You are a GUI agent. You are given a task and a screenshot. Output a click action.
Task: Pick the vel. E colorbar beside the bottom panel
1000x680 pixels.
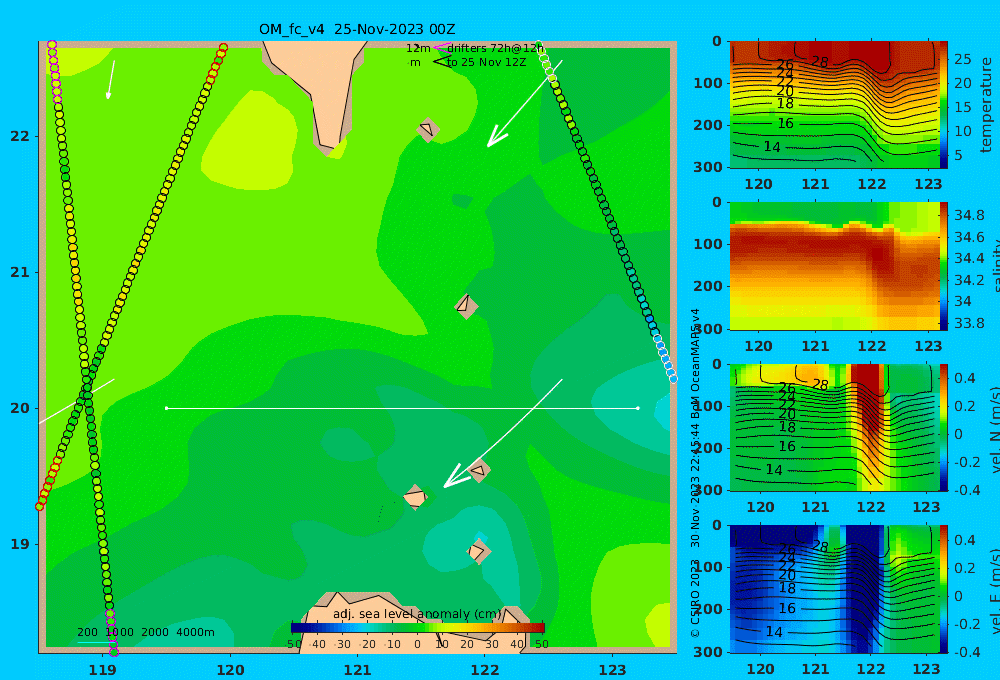(x=944, y=589)
